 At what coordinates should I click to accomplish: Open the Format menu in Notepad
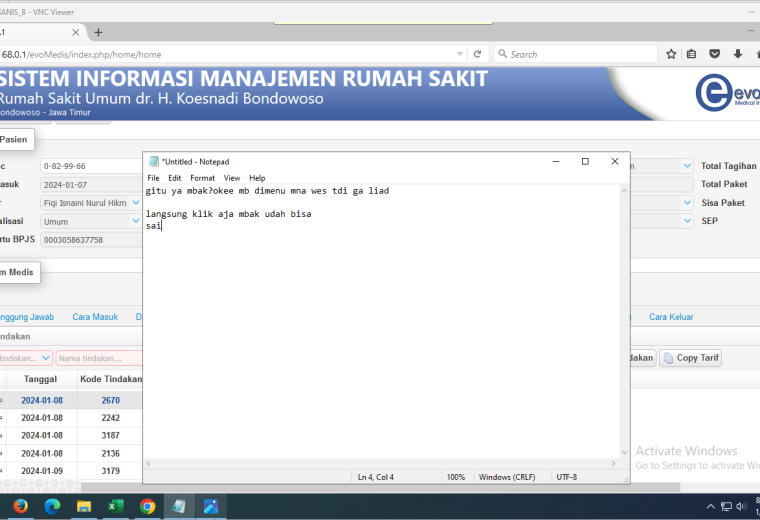coord(202,178)
